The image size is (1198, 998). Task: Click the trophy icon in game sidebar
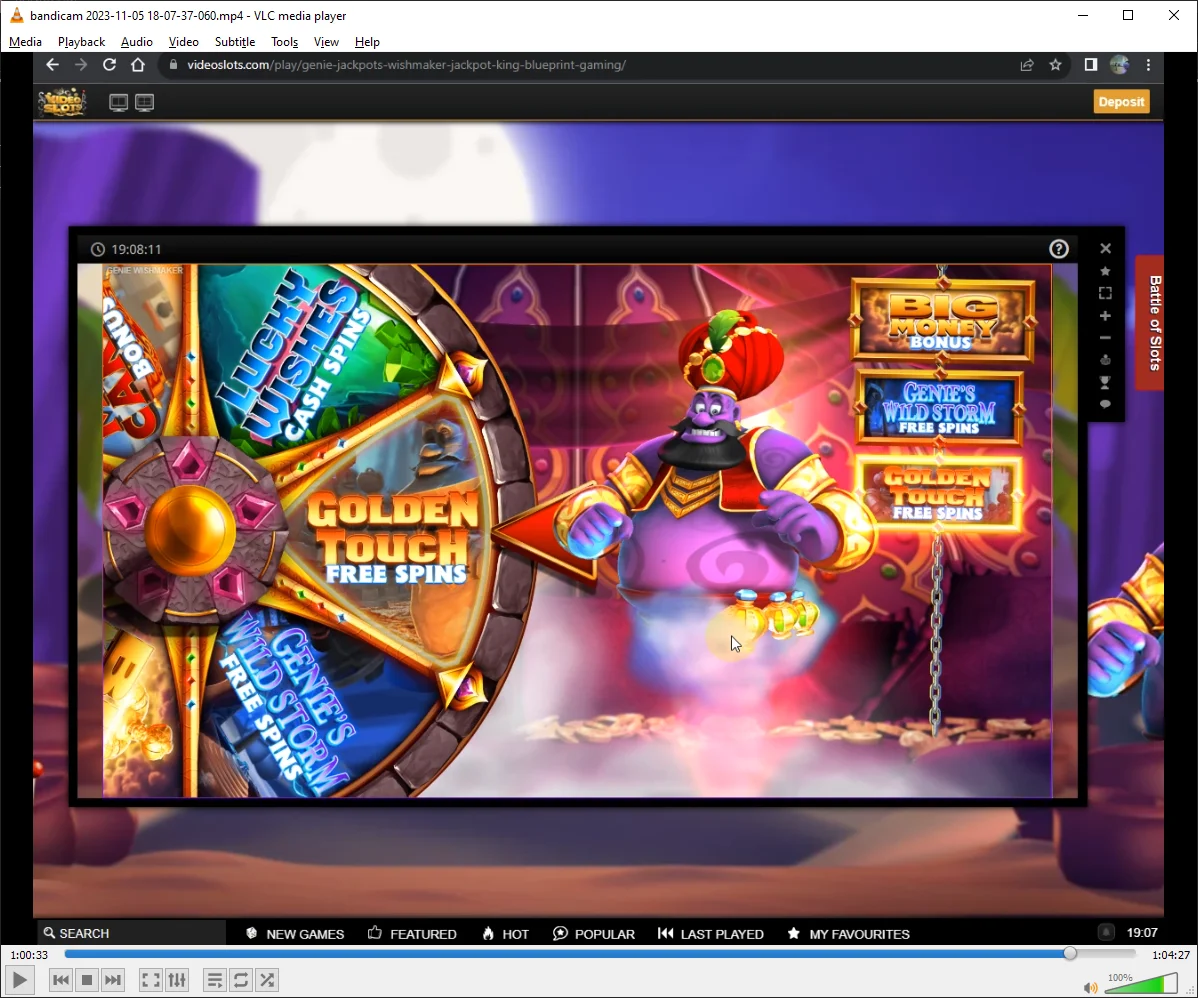tap(1105, 382)
